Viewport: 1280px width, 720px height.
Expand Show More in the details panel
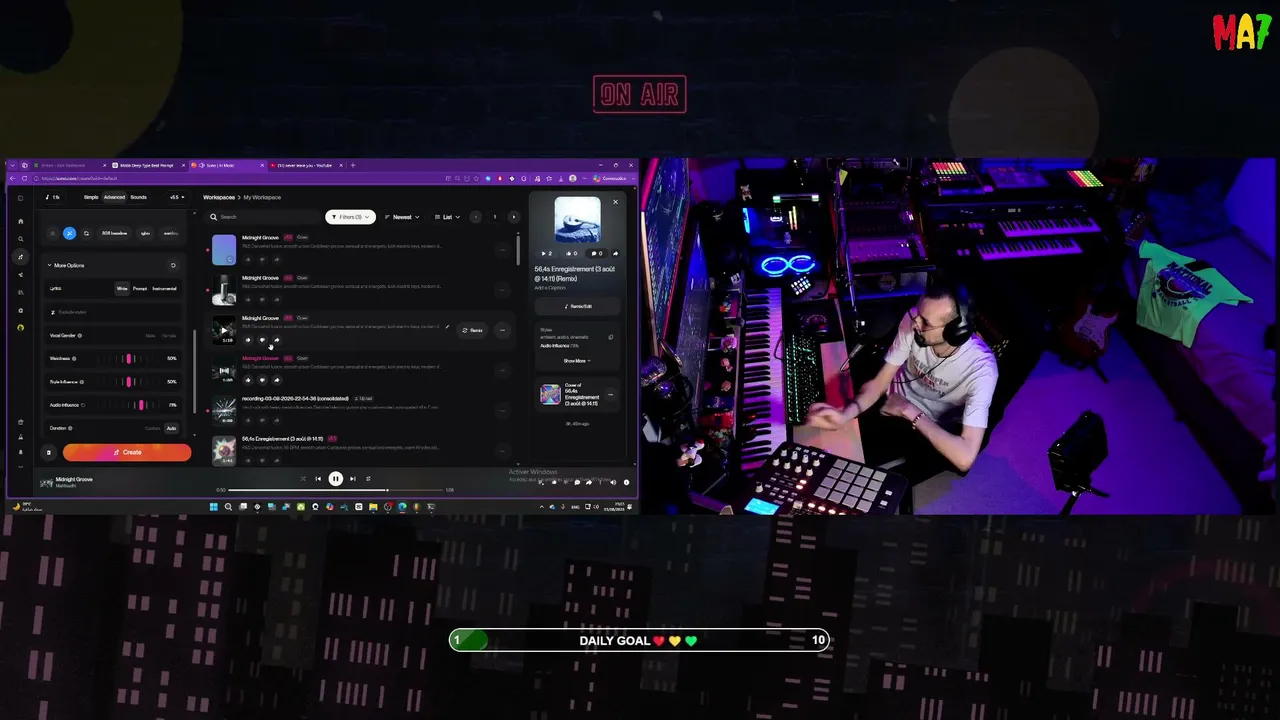pos(577,361)
